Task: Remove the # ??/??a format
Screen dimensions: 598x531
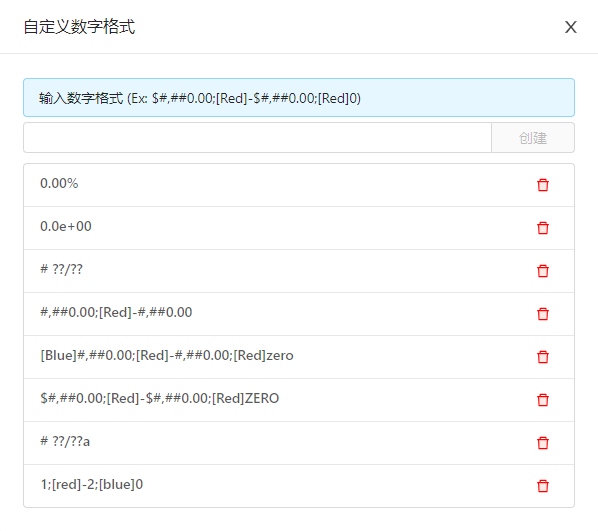Action: [543, 443]
